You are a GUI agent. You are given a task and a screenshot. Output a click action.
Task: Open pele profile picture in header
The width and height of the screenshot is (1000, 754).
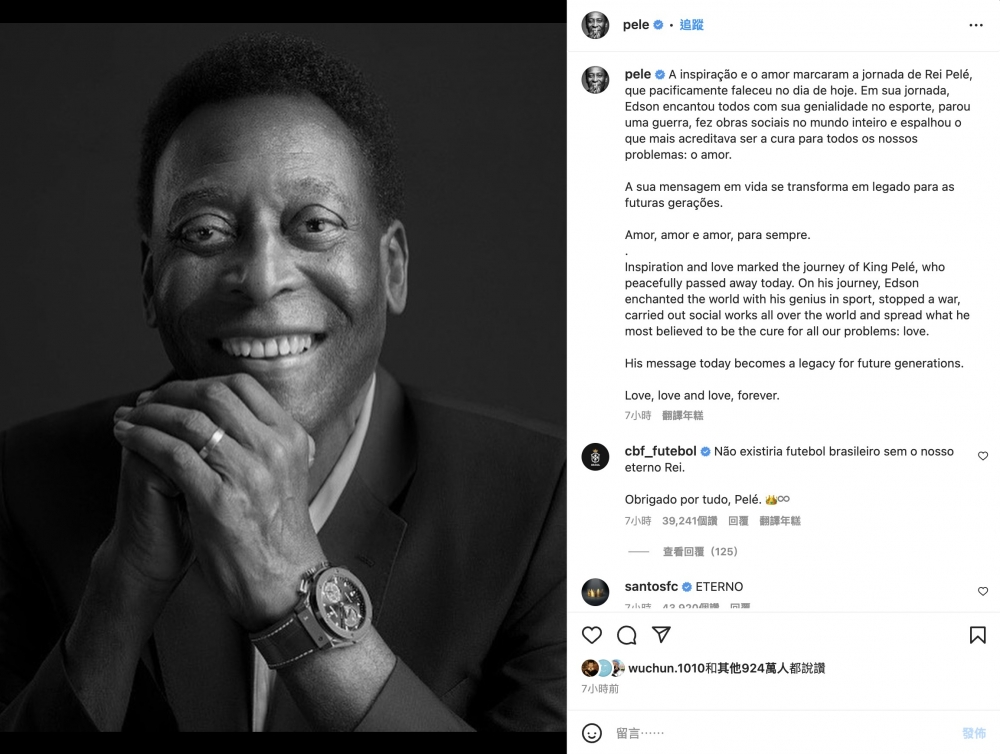pyautogui.click(x=596, y=25)
